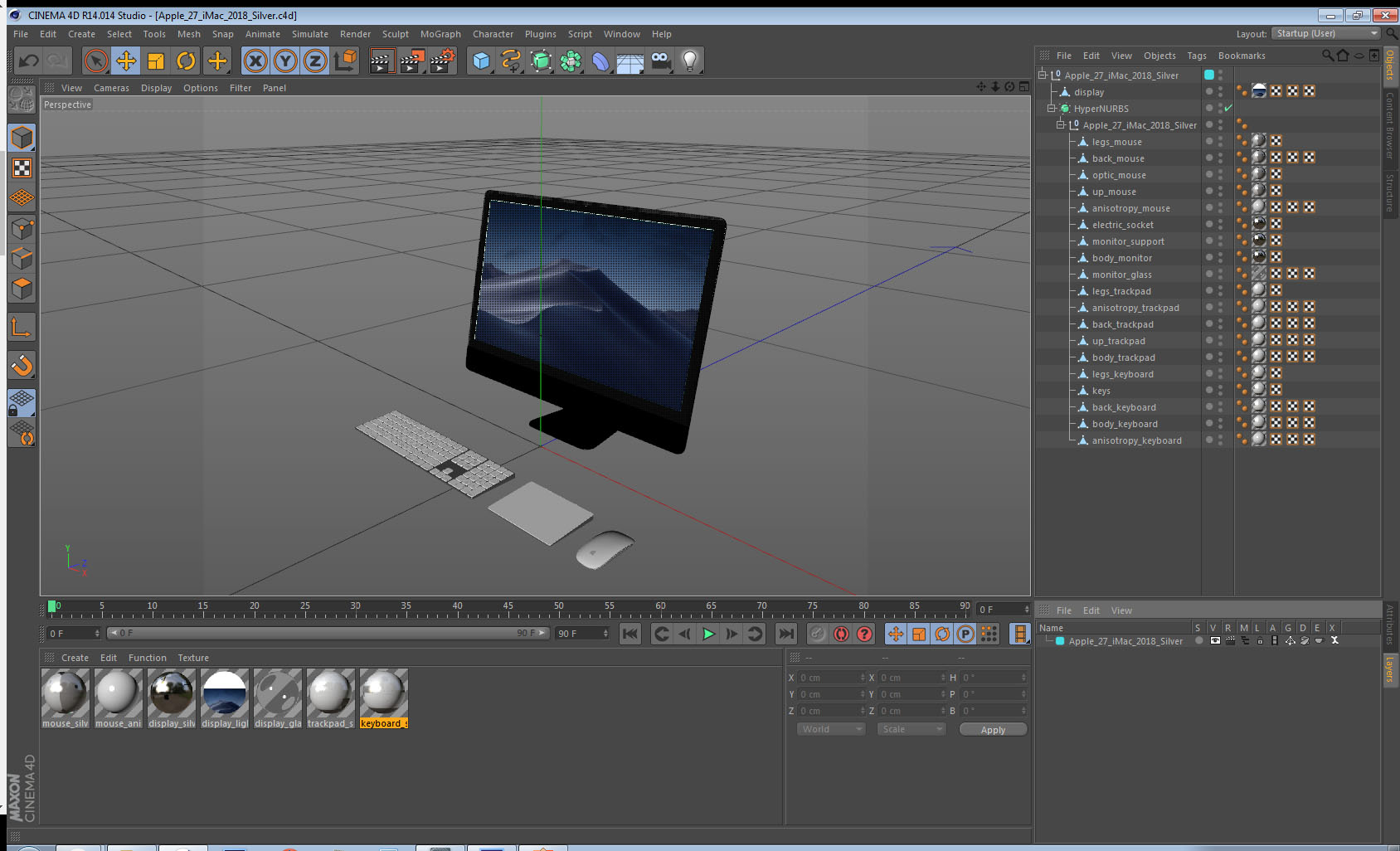Click record active objects button
1400x851 pixels.
[x=818, y=634]
